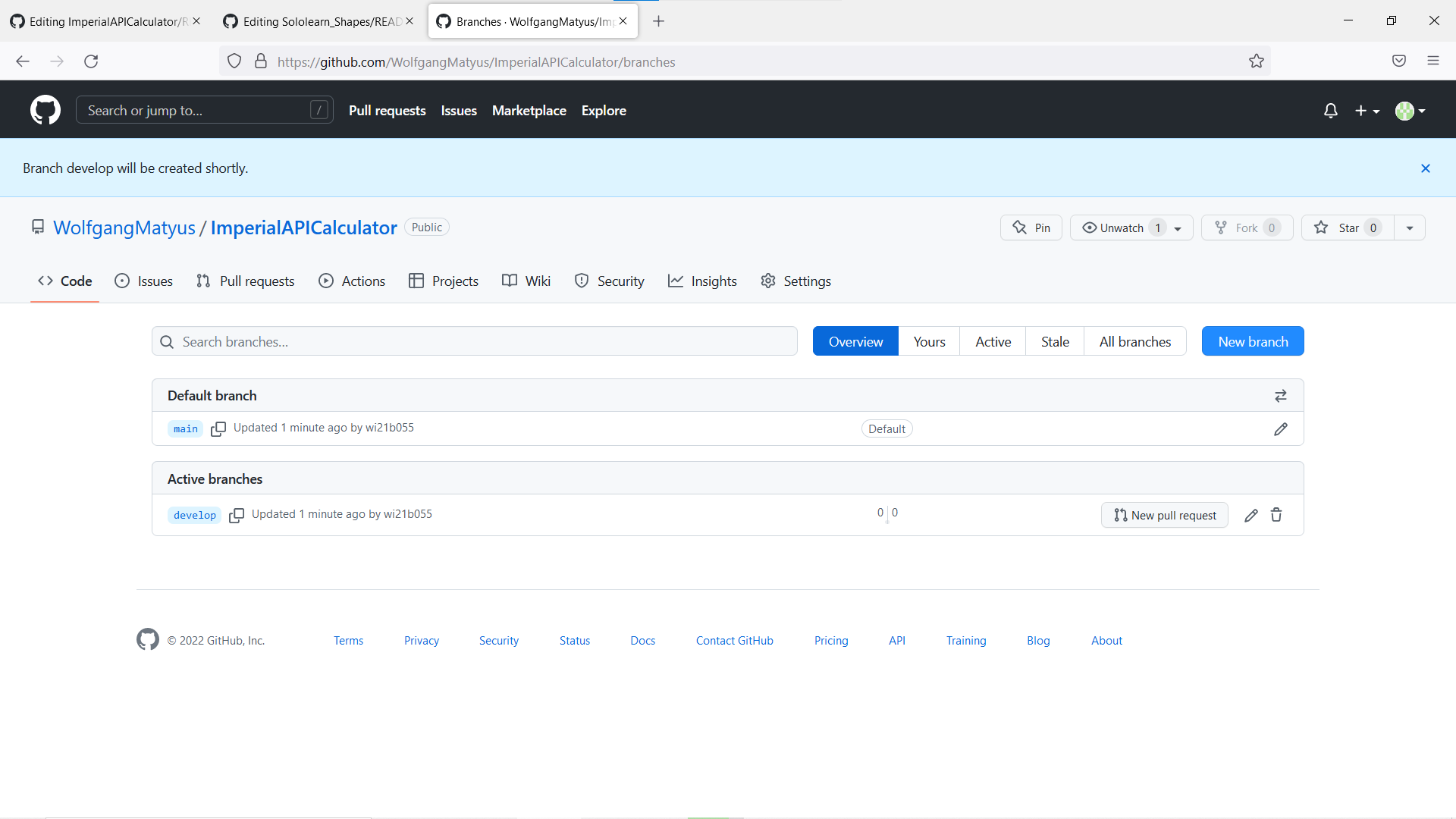The image size is (1456, 819).
Task: Focus the Search branches input field
Action: click(x=475, y=341)
